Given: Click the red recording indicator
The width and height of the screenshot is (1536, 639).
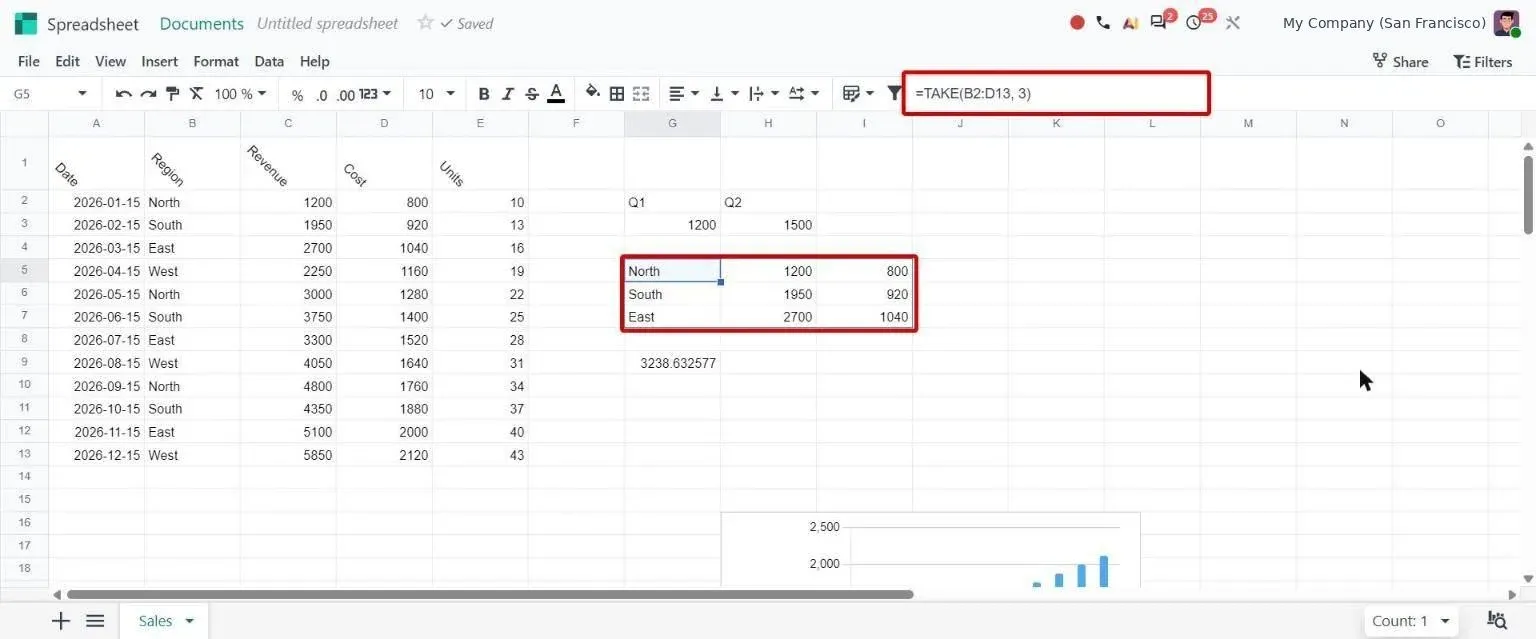Looking at the screenshot, I should 1077,22.
